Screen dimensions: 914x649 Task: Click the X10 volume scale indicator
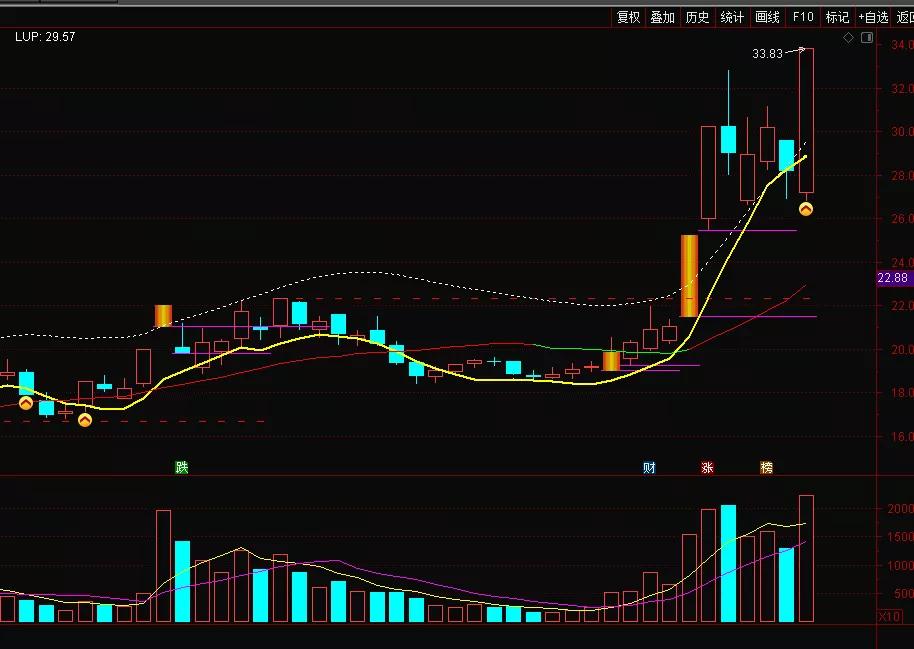890,615
